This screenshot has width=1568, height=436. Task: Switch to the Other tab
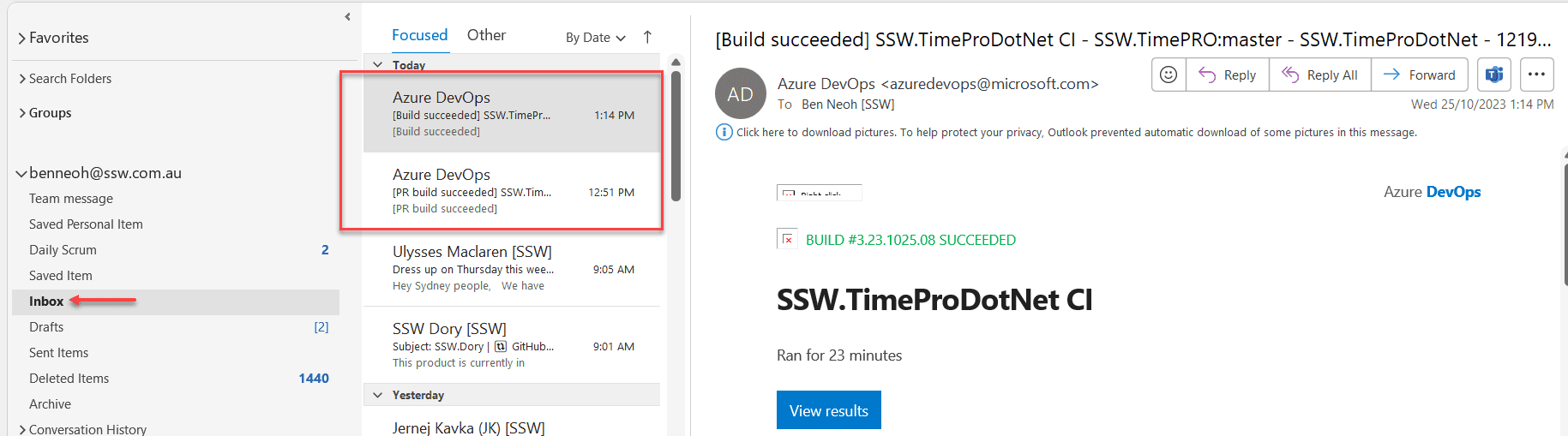(x=486, y=35)
